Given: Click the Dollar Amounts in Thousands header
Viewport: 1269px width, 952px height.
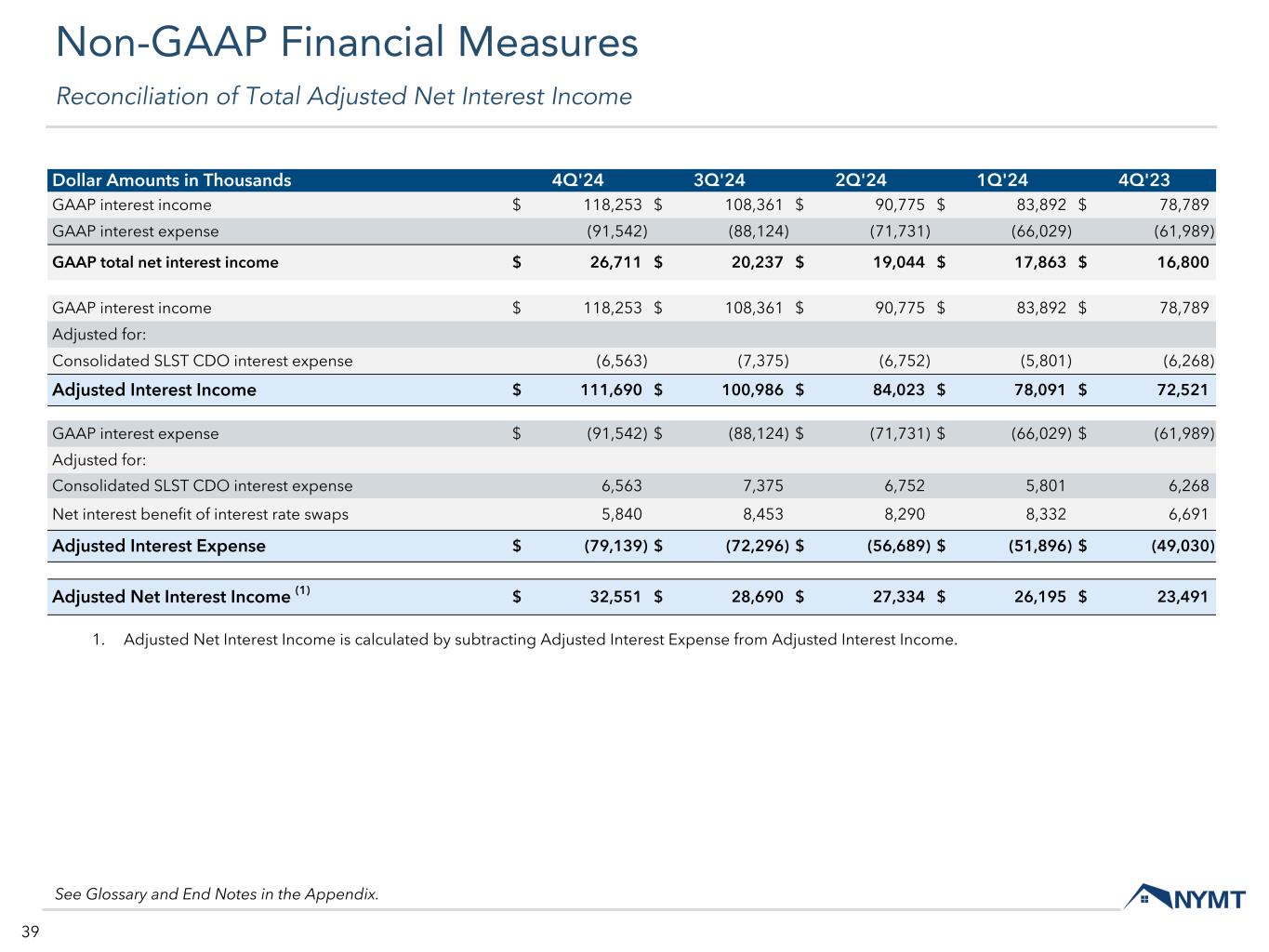Looking at the screenshot, I should 172,180.
